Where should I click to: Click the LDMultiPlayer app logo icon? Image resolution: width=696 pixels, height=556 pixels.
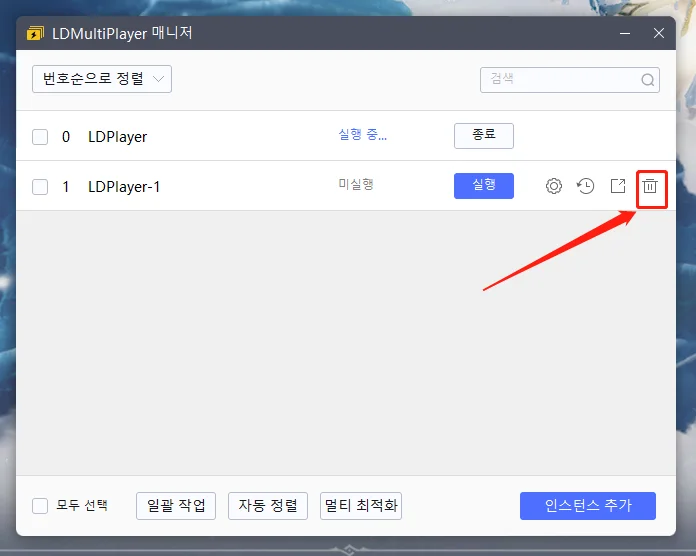[36, 33]
